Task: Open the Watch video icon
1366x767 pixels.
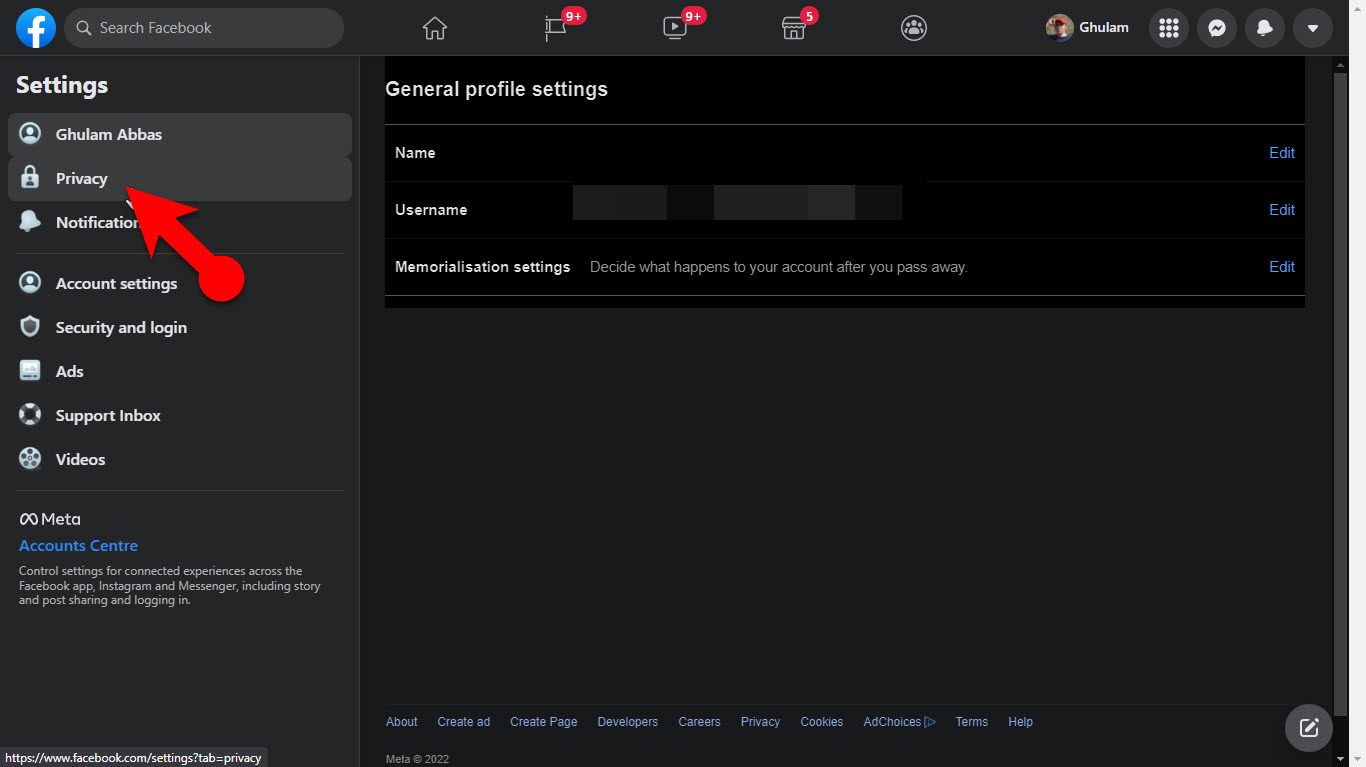Action: click(x=675, y=28)
